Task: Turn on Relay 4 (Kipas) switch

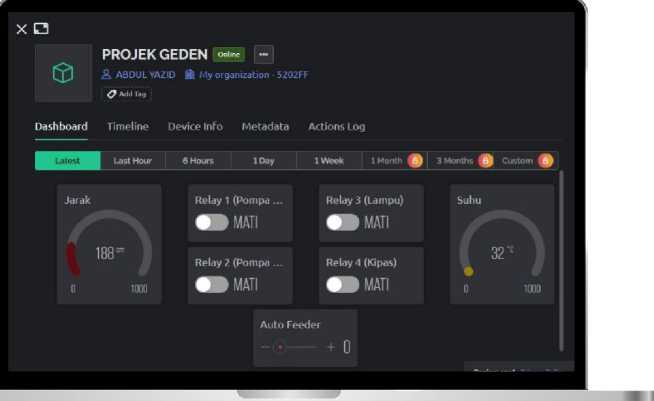Action: pyautogui.click(x=343, y=284)
